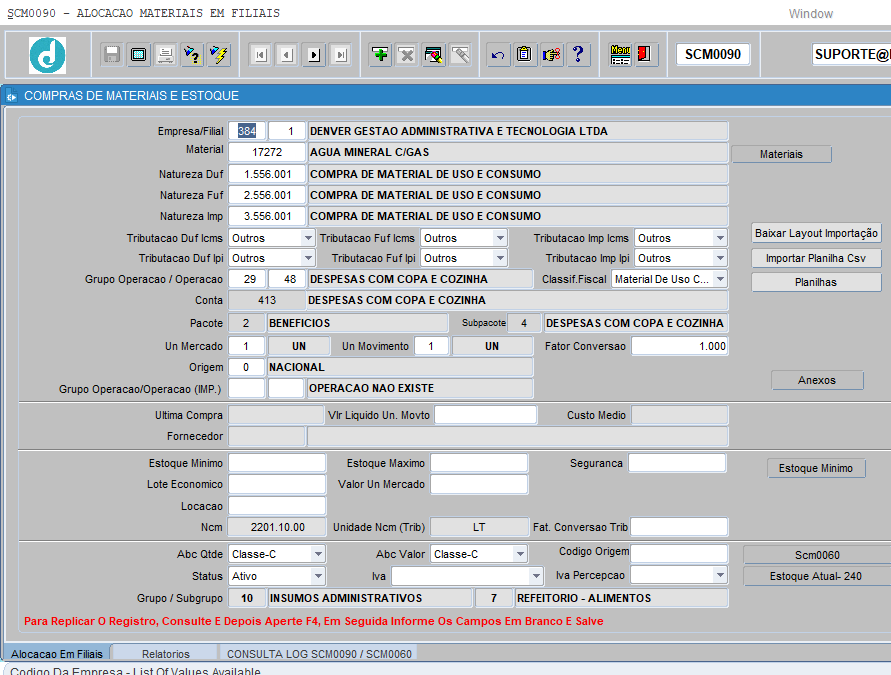The height and width of the screenshot is (675, 891).
Task: Click the clipboard list icon
Action: coord(524,55)
